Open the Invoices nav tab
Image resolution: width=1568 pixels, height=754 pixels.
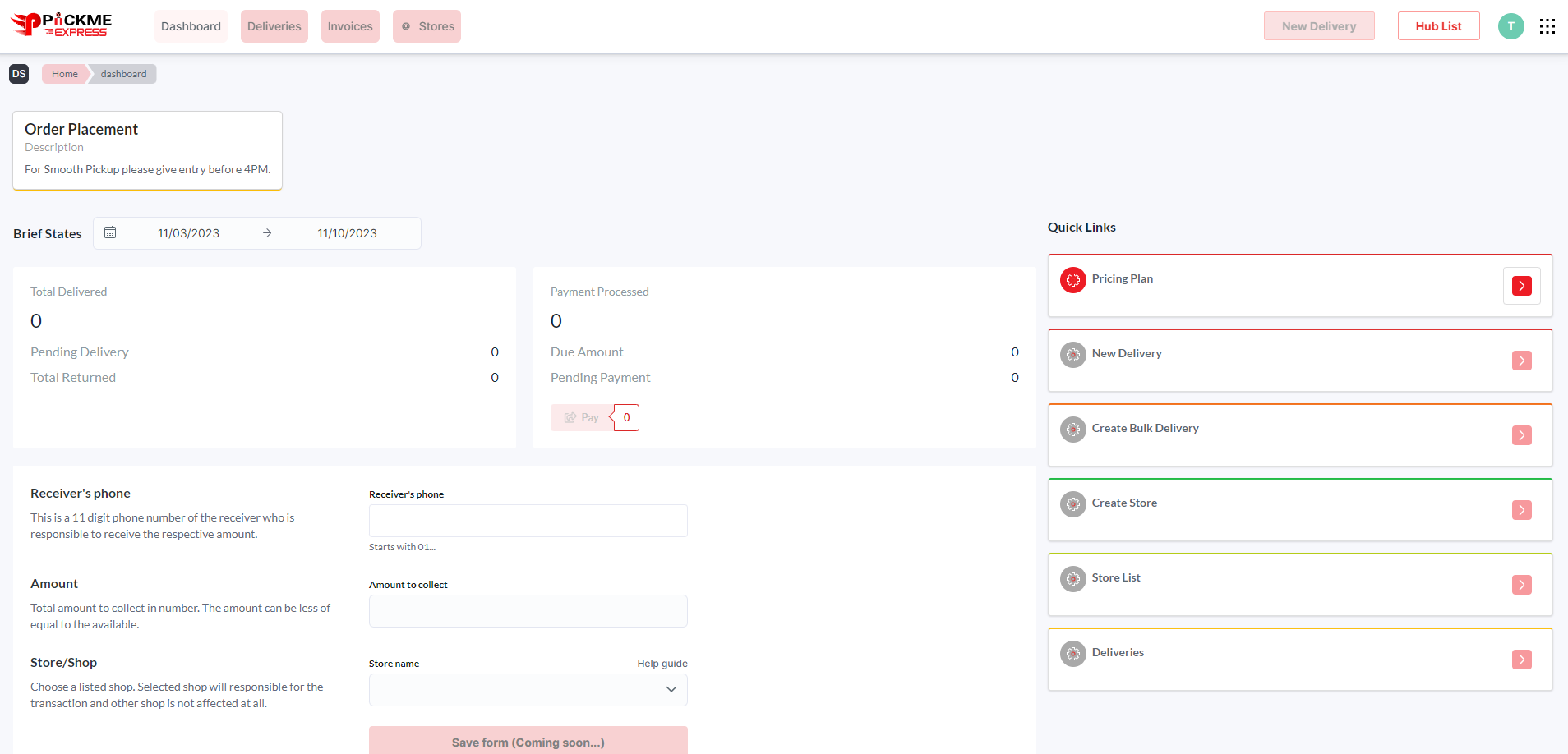350,26
